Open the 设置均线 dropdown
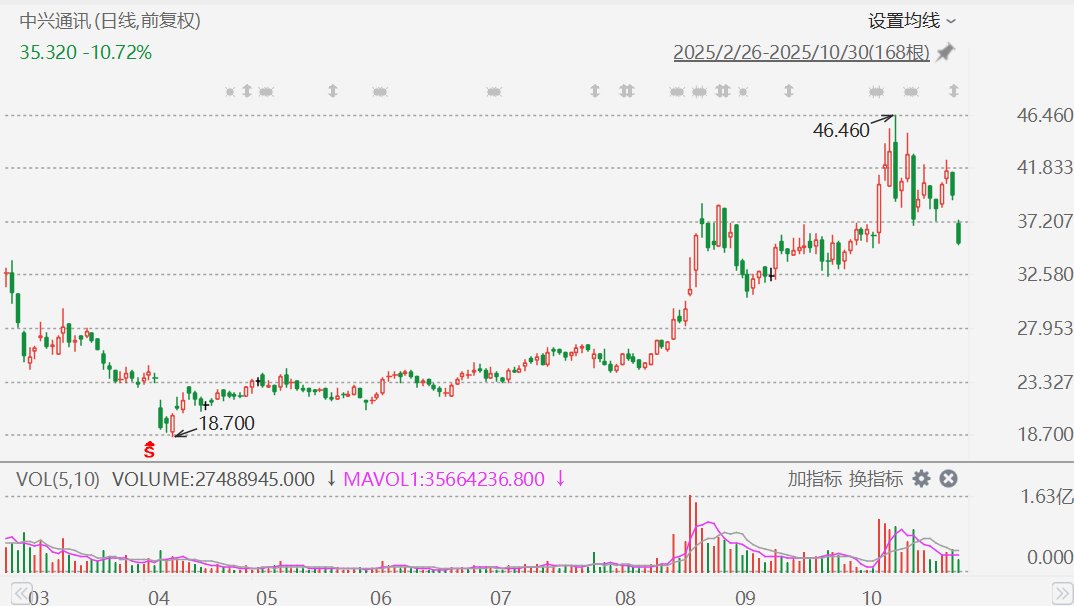 point(911,21)
